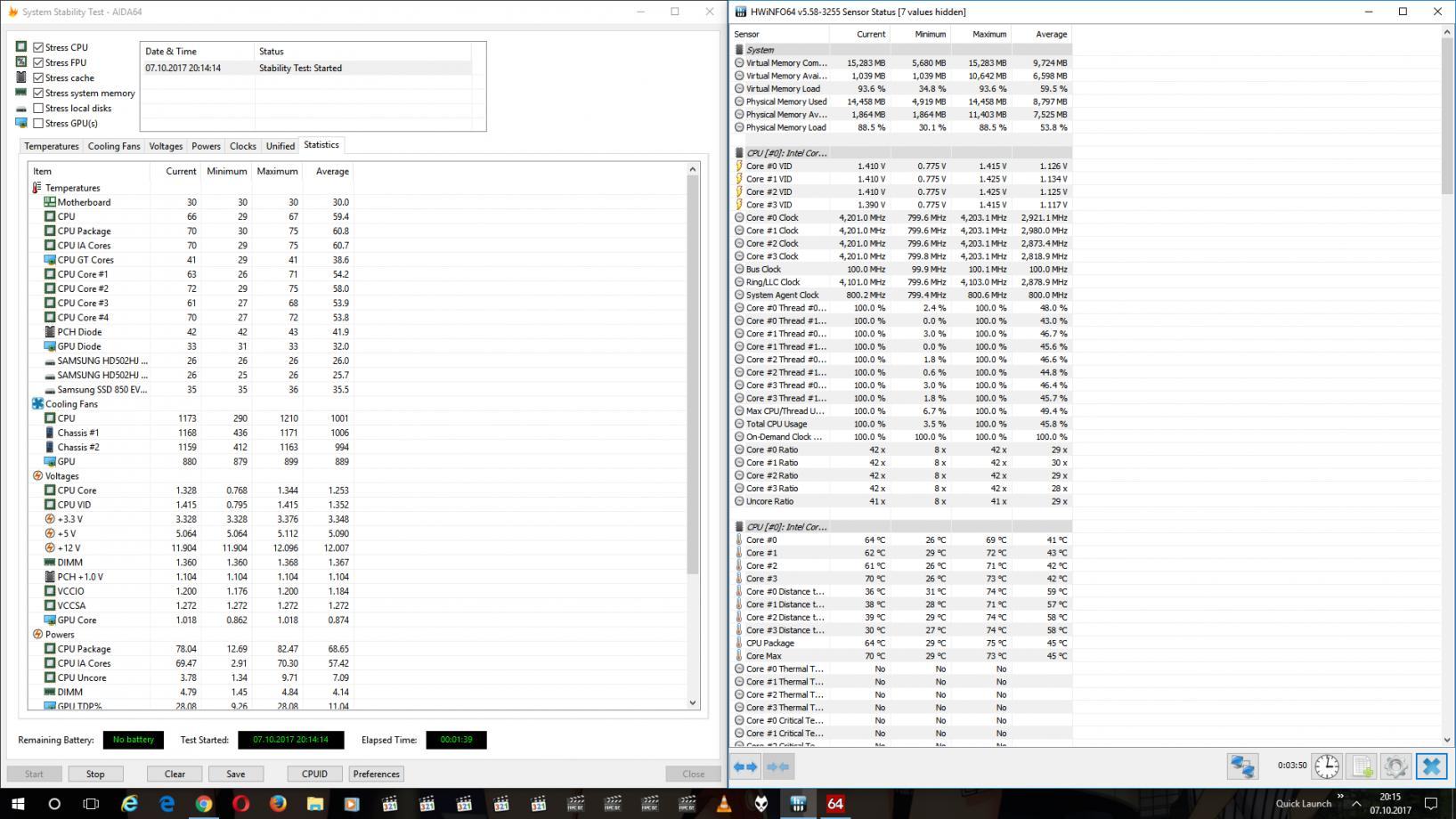Screen dimensions: 1456x819
Task: Launch Internet Explorer from the taskbar
Action: coord(130,804)
